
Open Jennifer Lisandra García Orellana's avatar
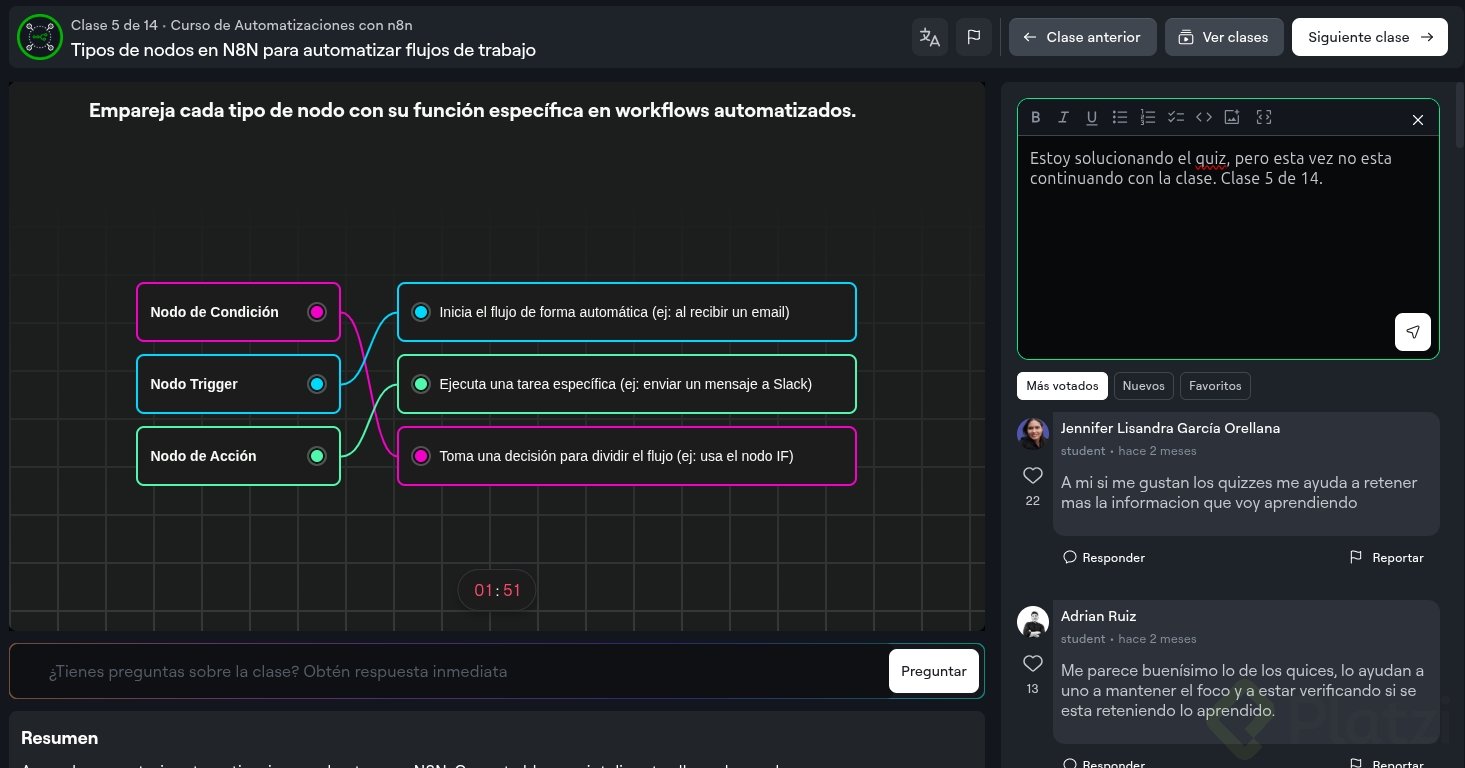tap(1033, 434)
